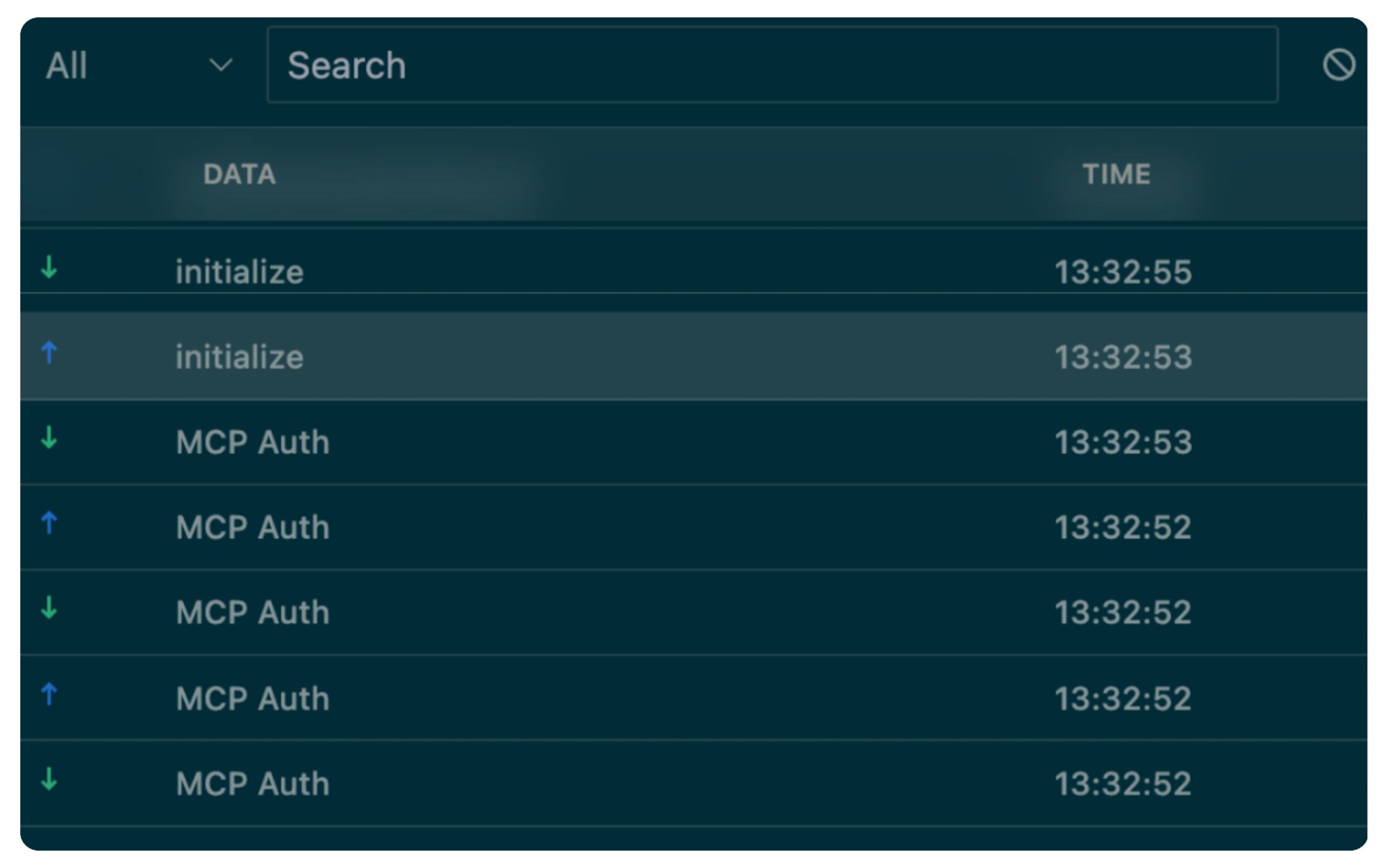The image size is (1389, 868).
Task: Click the lower blue up arrow at 13:32:52
Action: point(49,694)
